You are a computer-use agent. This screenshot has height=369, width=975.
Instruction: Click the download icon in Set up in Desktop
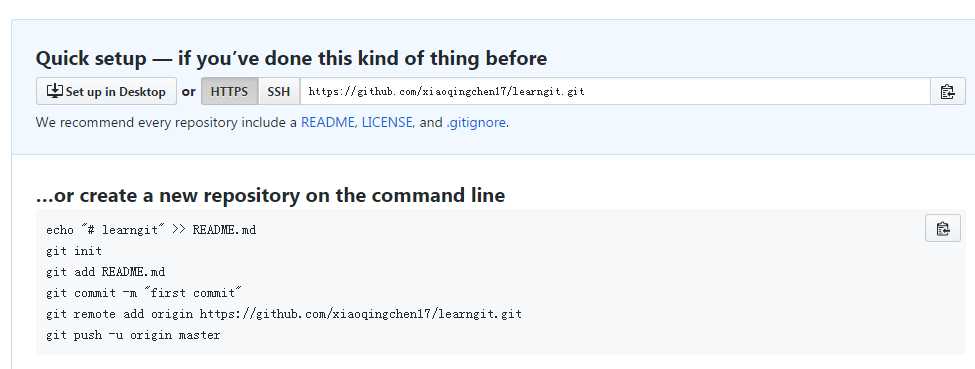tap(55, 91)
